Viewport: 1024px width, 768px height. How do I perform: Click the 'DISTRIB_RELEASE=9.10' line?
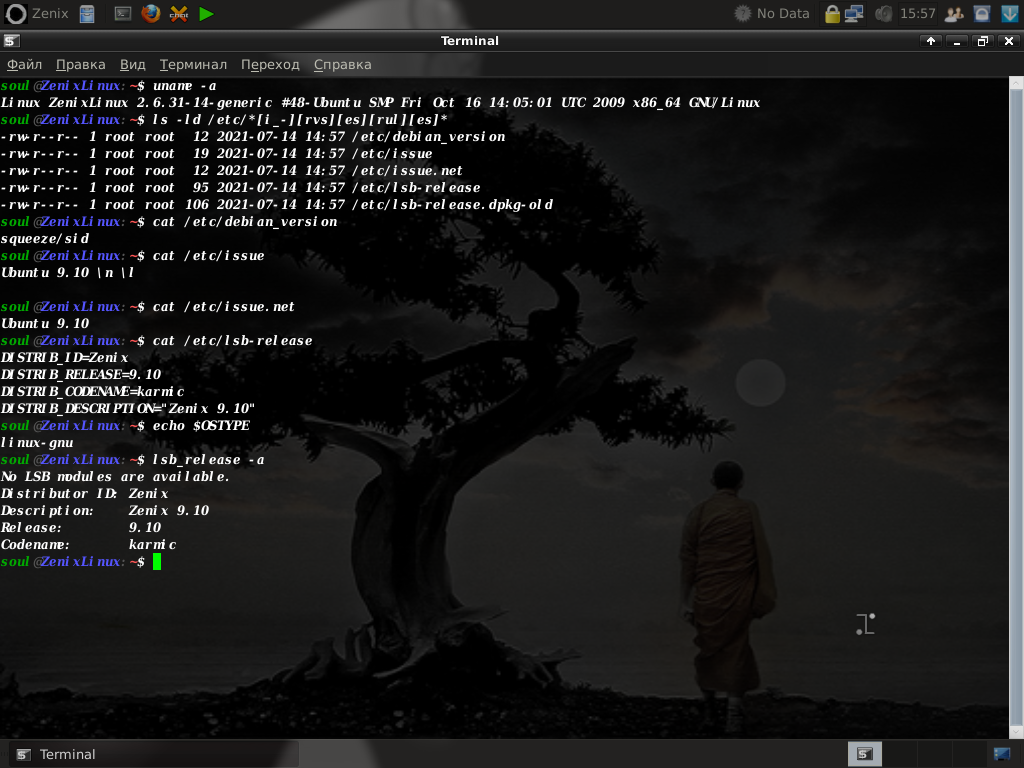[x=81, y=375]
